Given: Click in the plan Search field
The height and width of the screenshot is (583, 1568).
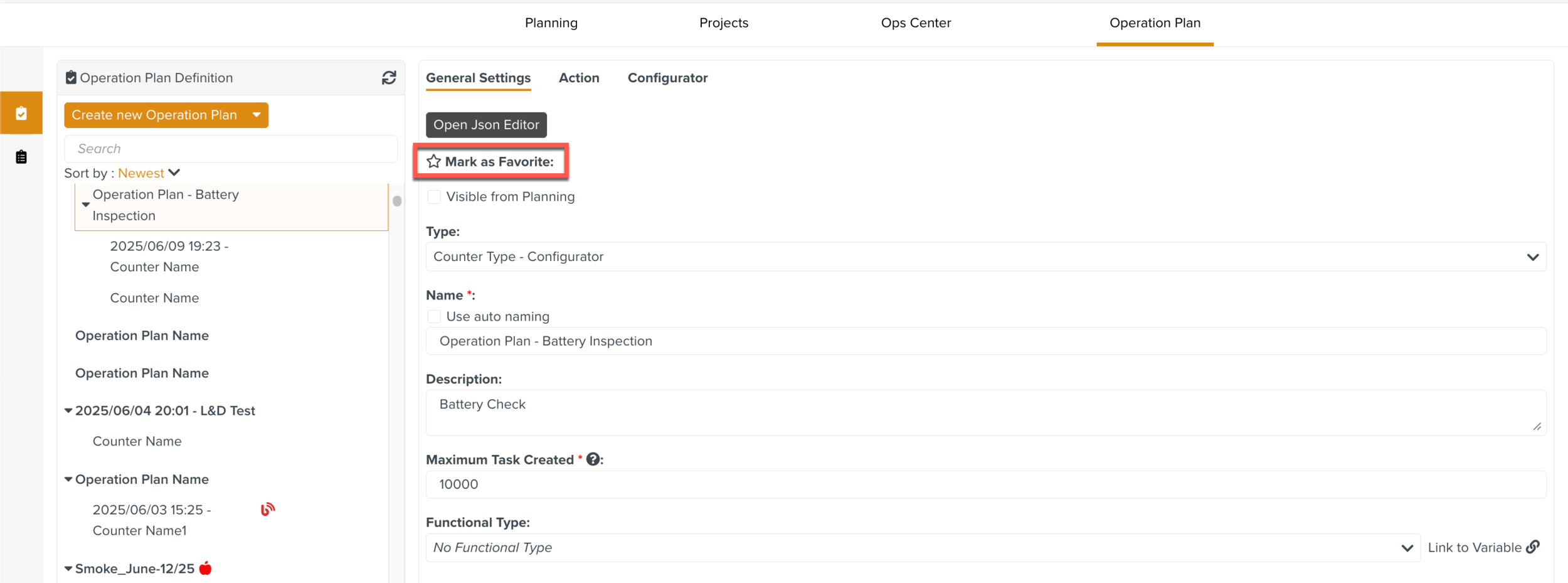Looking at the screenshot, I should [231, 149].
